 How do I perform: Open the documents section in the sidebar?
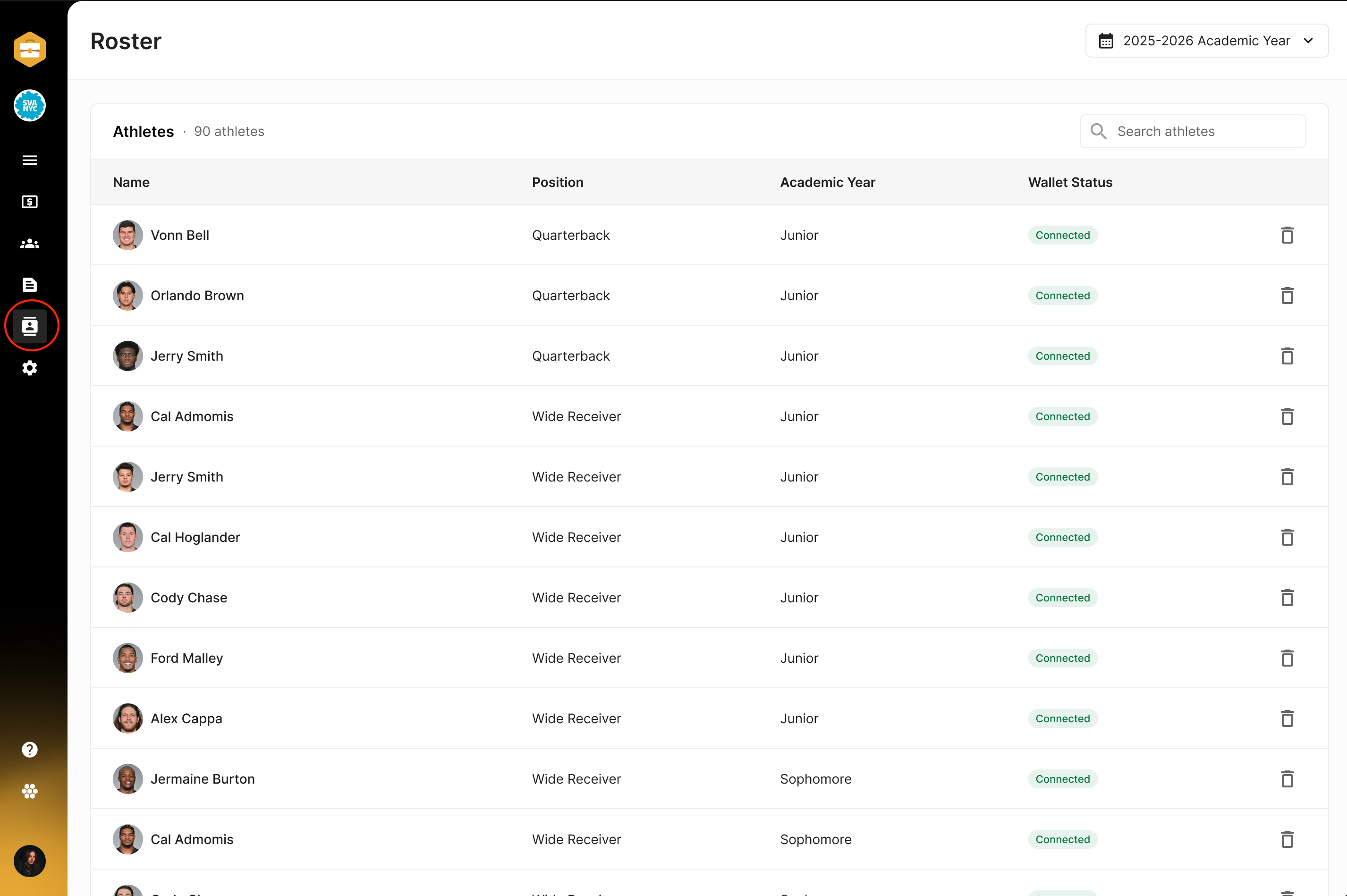coord(29,284)
